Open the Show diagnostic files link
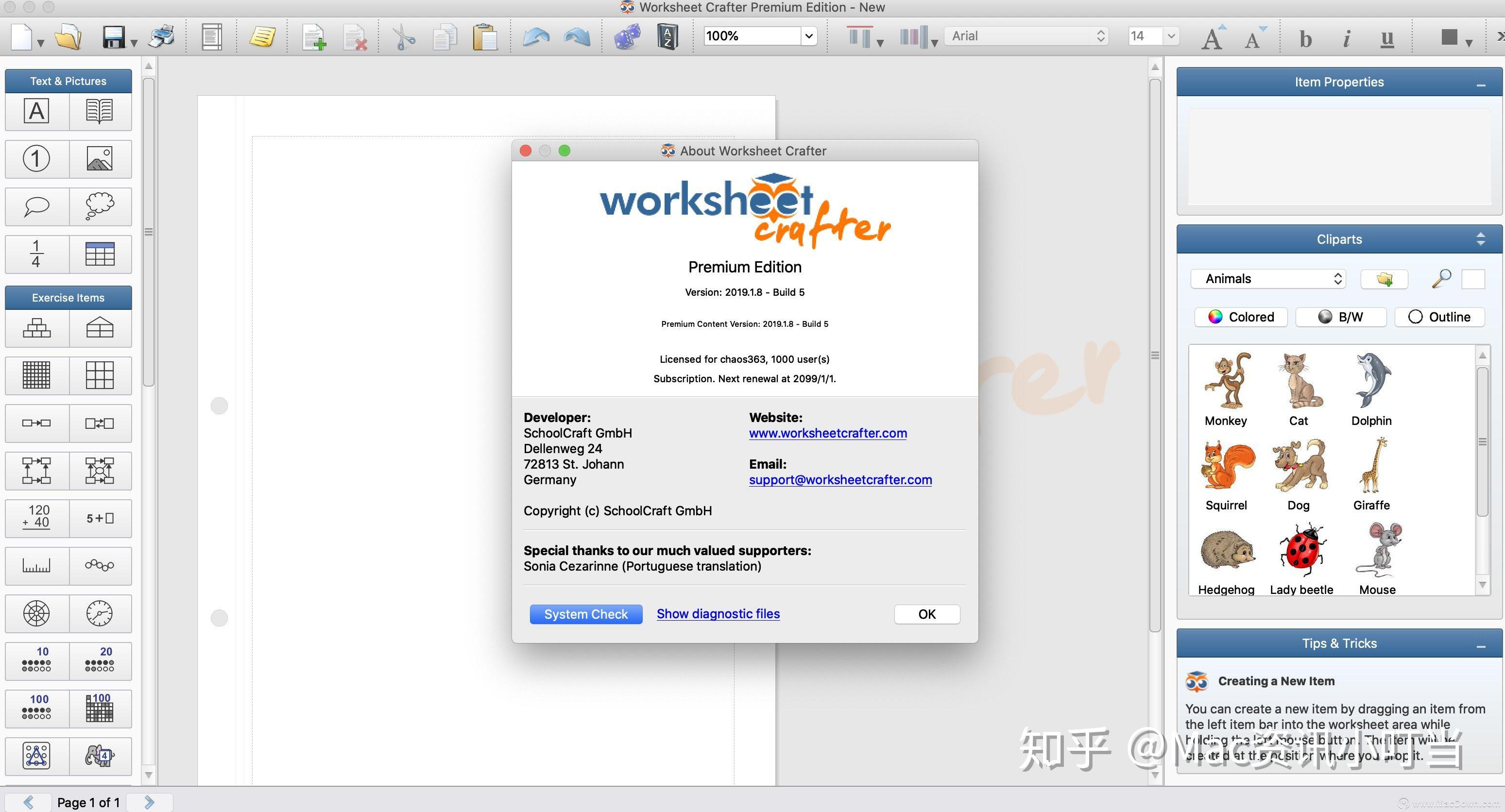The width and height of the screenshot is (1505, 812). [x=718, y=613]
